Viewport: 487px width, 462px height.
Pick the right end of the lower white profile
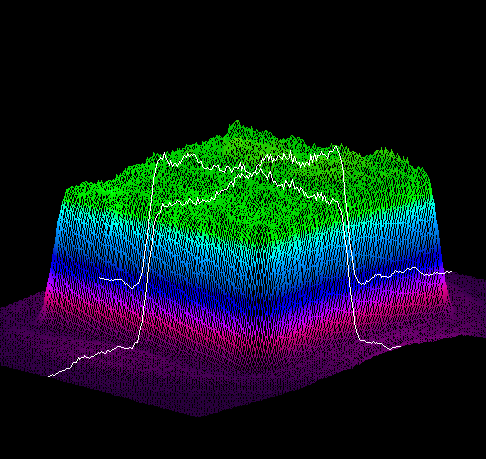400,347
